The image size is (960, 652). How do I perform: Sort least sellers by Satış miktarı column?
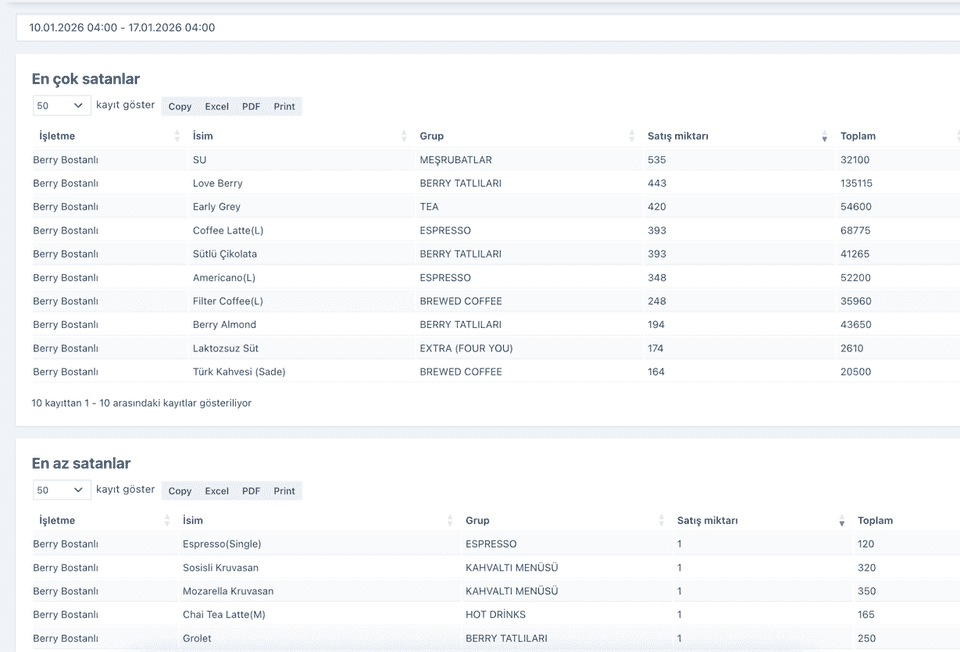tap(761, 520)
